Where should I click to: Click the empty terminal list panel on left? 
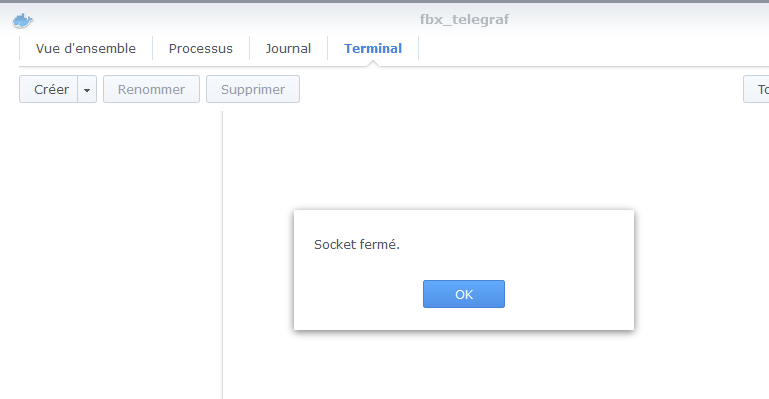120,255
